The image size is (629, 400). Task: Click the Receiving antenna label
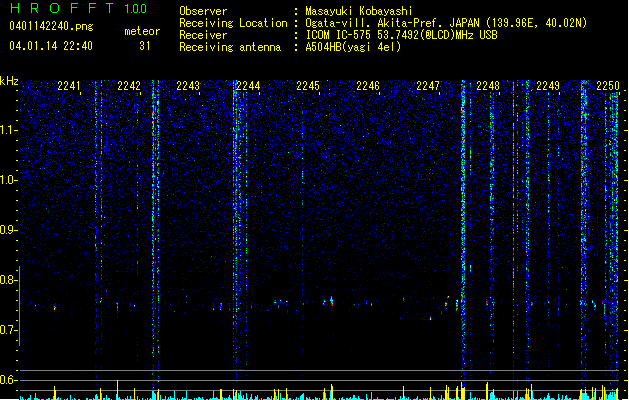tap(230, 47)
